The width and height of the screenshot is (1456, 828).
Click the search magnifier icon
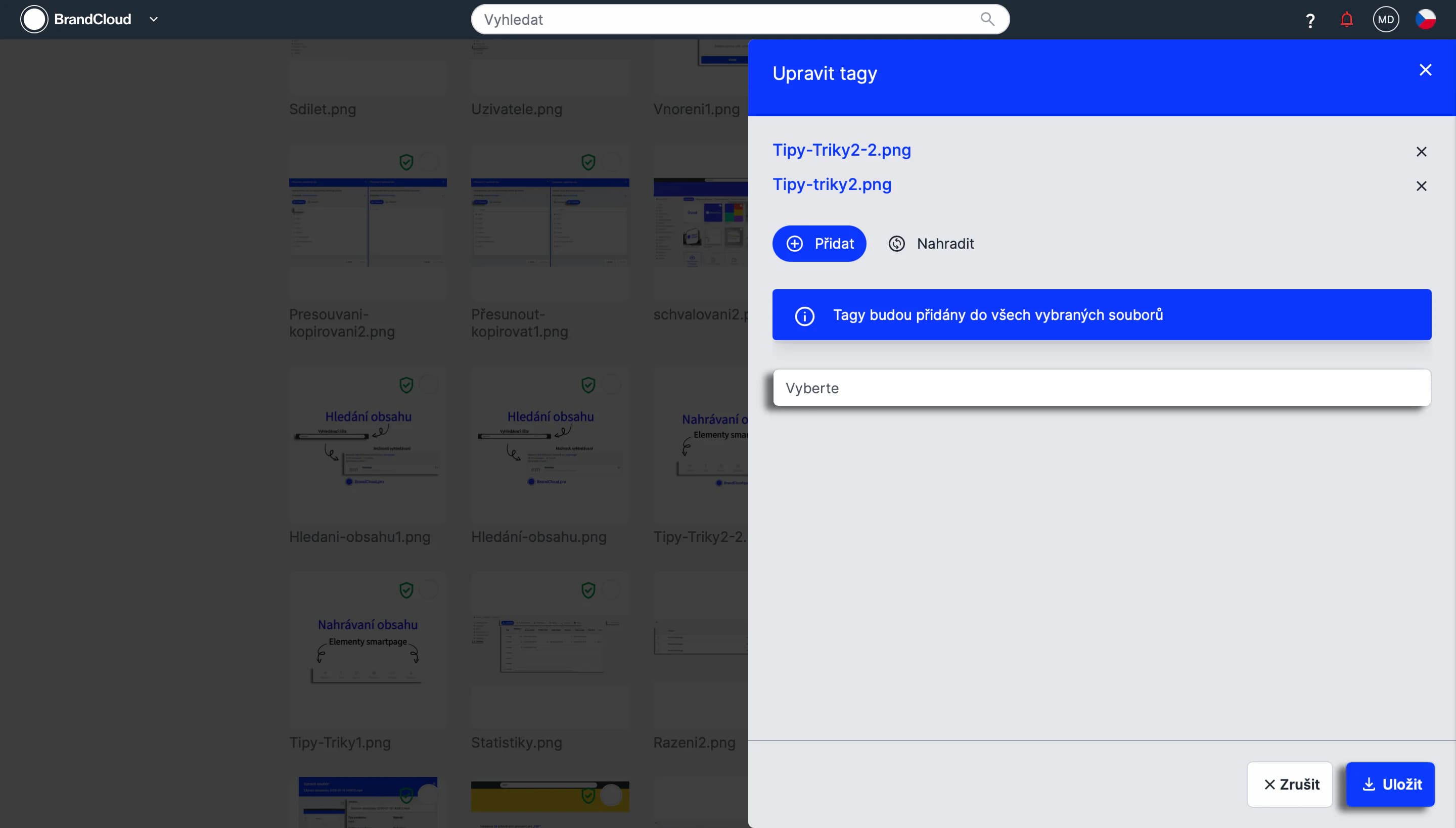987,19
